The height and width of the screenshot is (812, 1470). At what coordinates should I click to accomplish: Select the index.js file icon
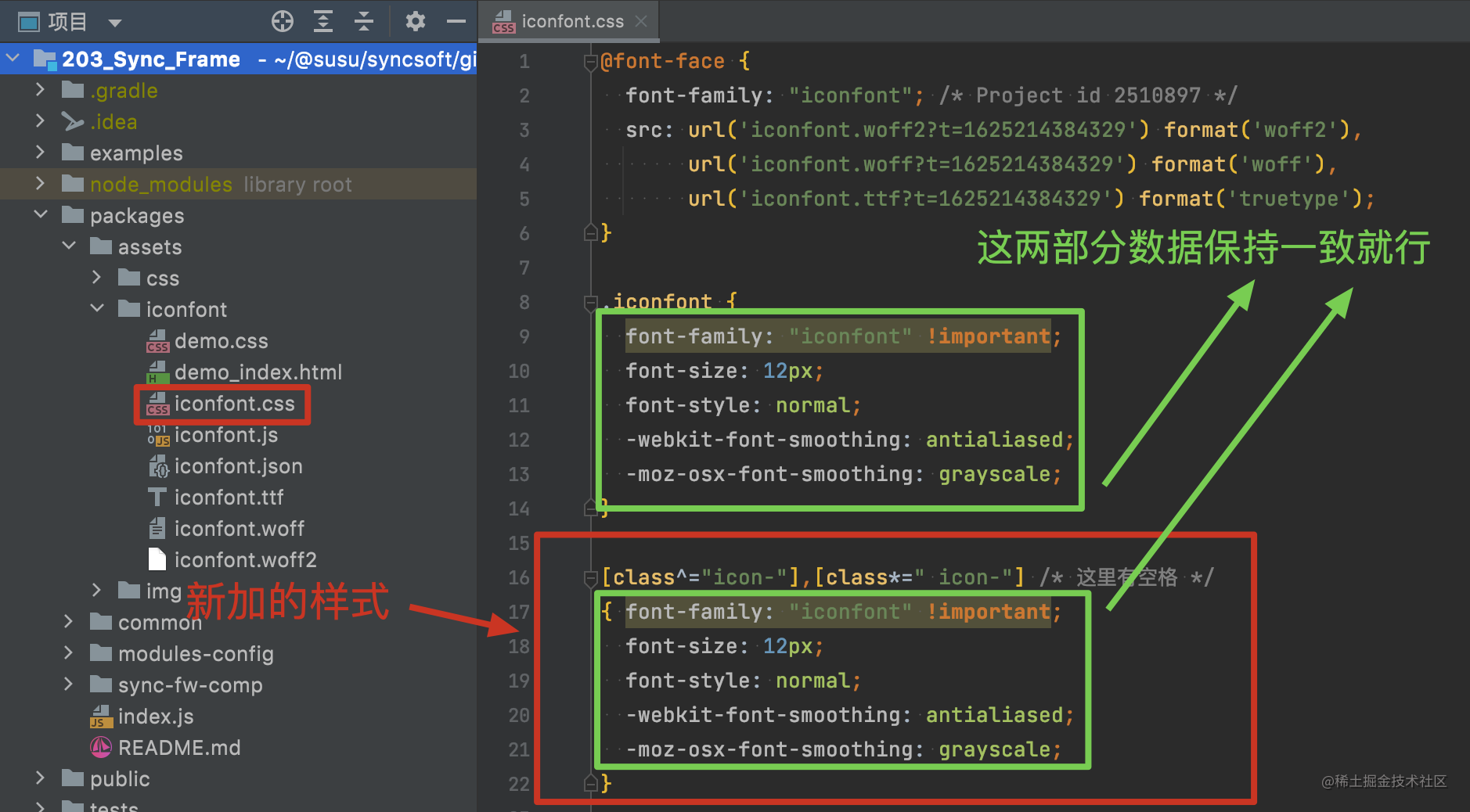point(101,717)
